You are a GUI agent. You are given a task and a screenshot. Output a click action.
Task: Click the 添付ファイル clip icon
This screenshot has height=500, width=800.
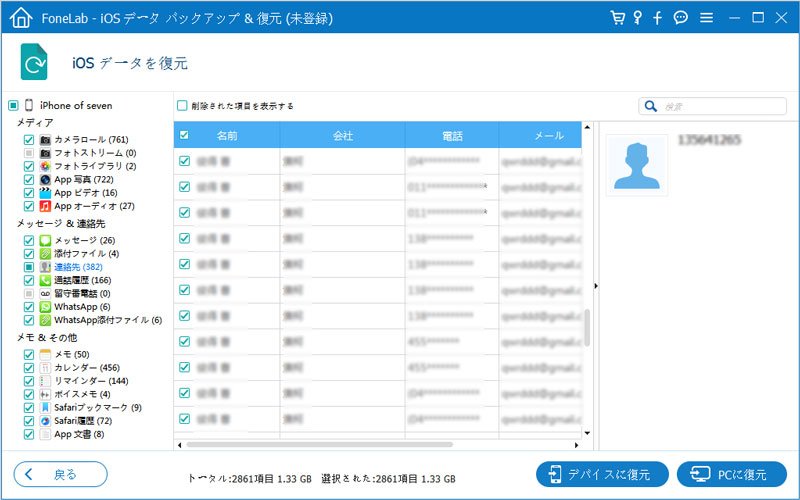pos(45,253)
